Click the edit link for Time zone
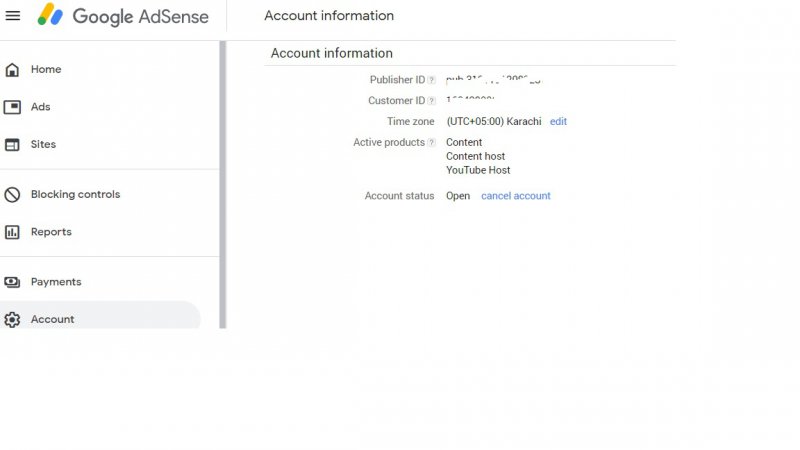This screenshot has width=800, height=450. coord(558,121)
